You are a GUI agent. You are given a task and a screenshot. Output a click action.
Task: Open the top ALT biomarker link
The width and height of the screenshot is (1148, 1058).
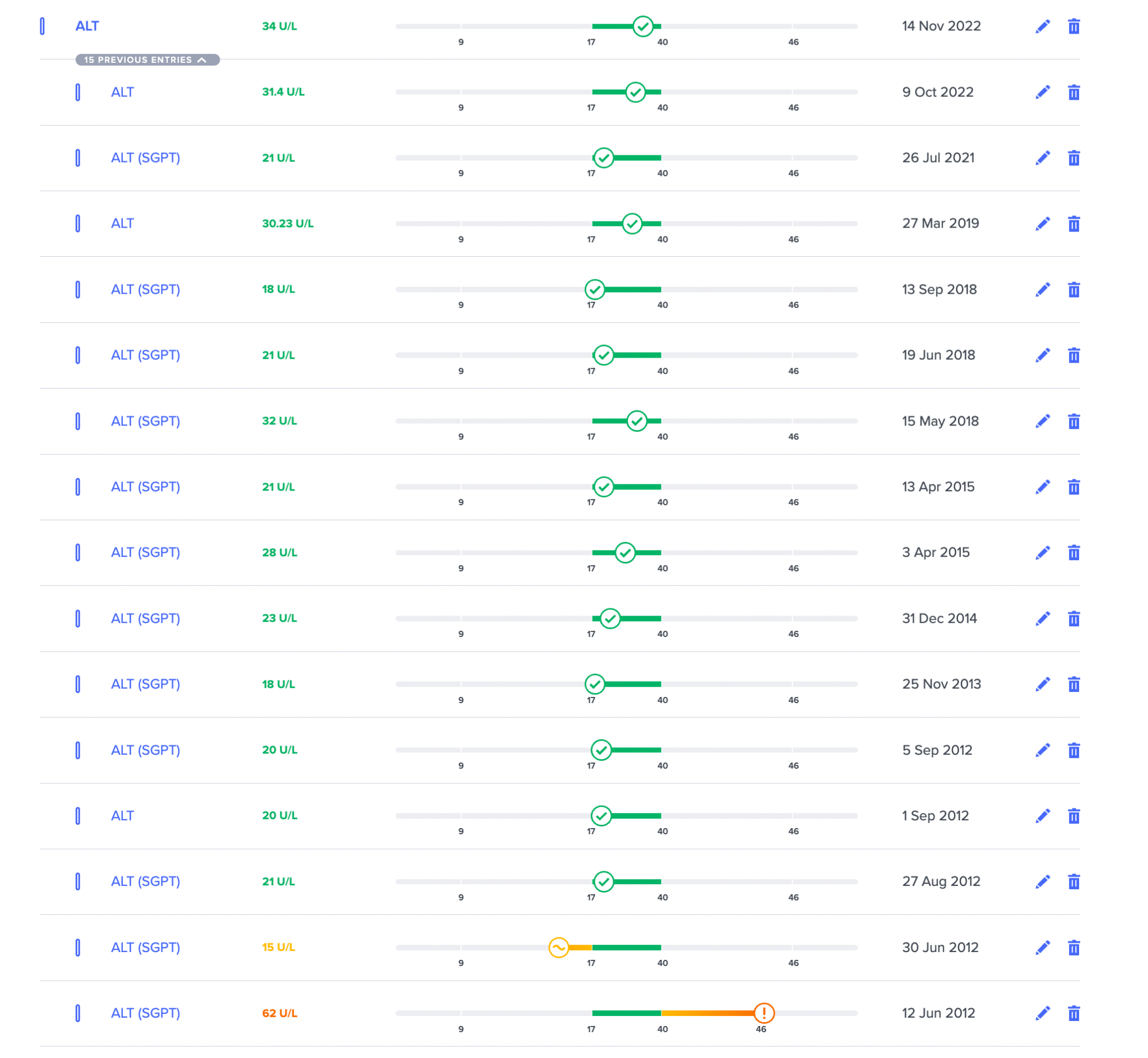(87, 26)
